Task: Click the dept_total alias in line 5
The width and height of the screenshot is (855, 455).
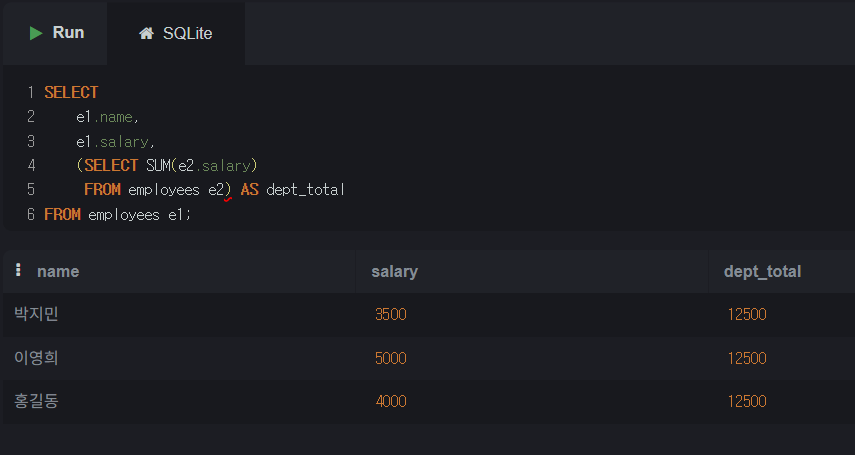Action: point(305,190)
